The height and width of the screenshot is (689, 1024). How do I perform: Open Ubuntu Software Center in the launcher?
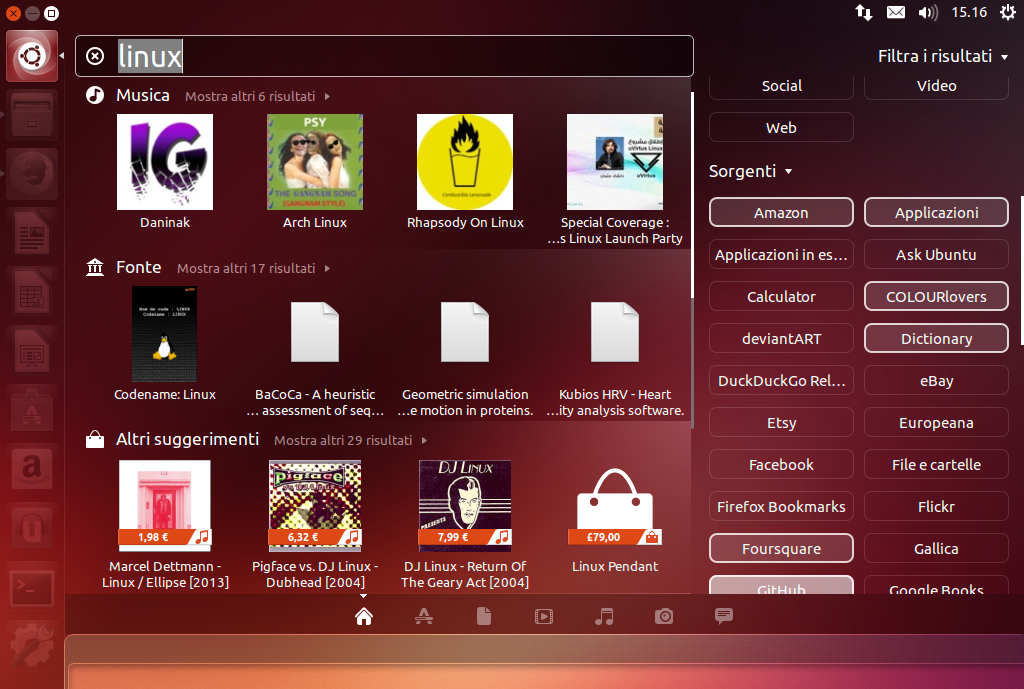pos(32,409)
